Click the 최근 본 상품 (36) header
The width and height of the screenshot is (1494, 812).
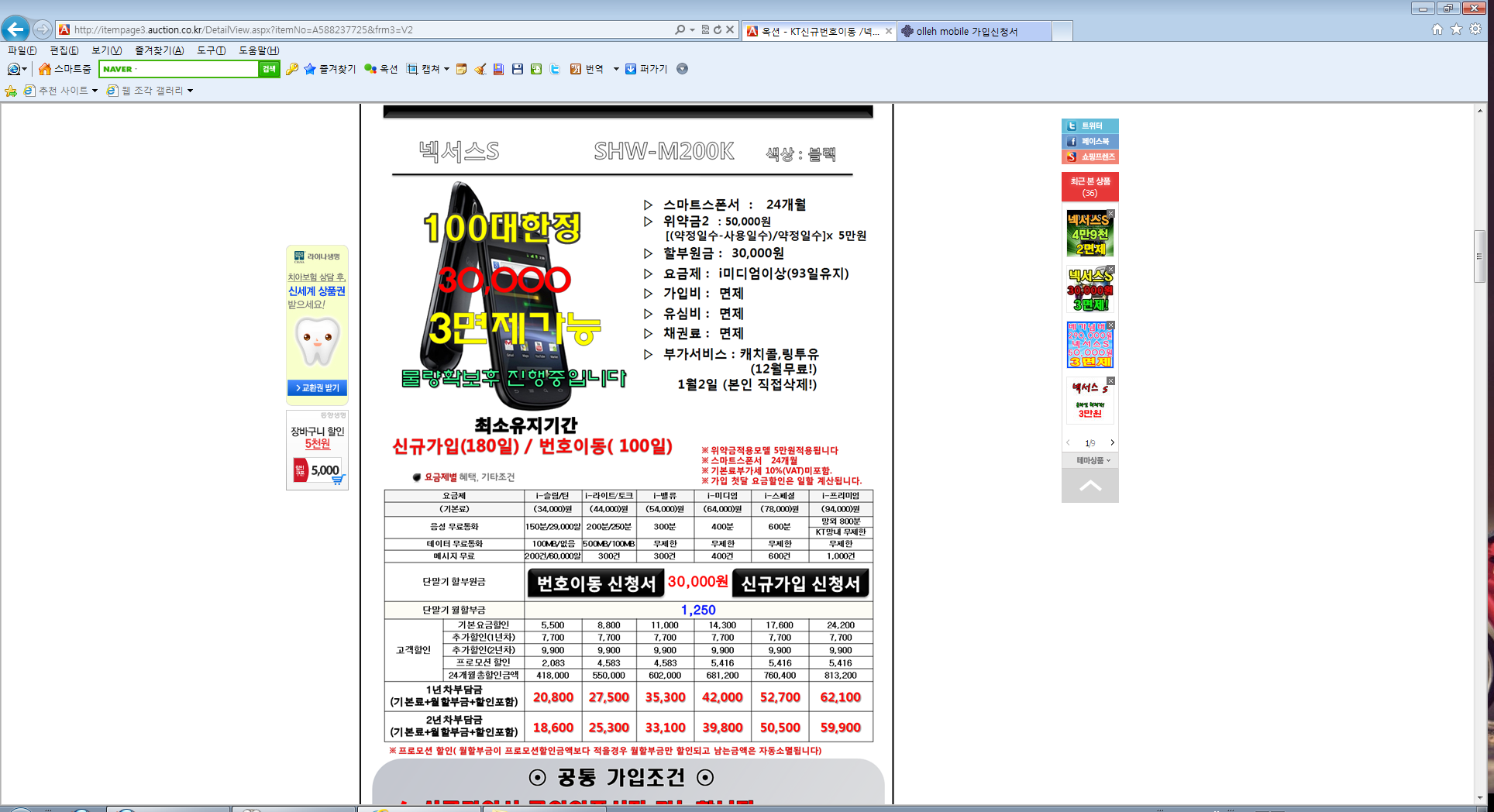[1090, 187]
